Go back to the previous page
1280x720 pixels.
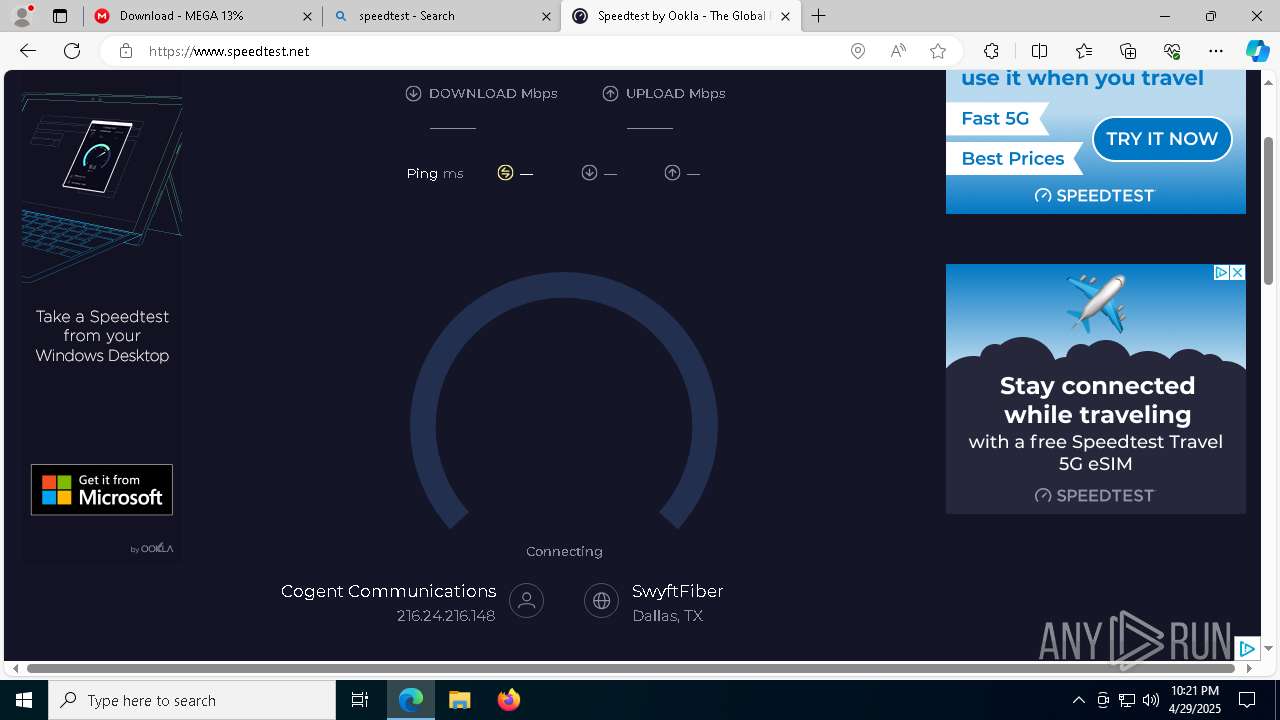[28, 51]
